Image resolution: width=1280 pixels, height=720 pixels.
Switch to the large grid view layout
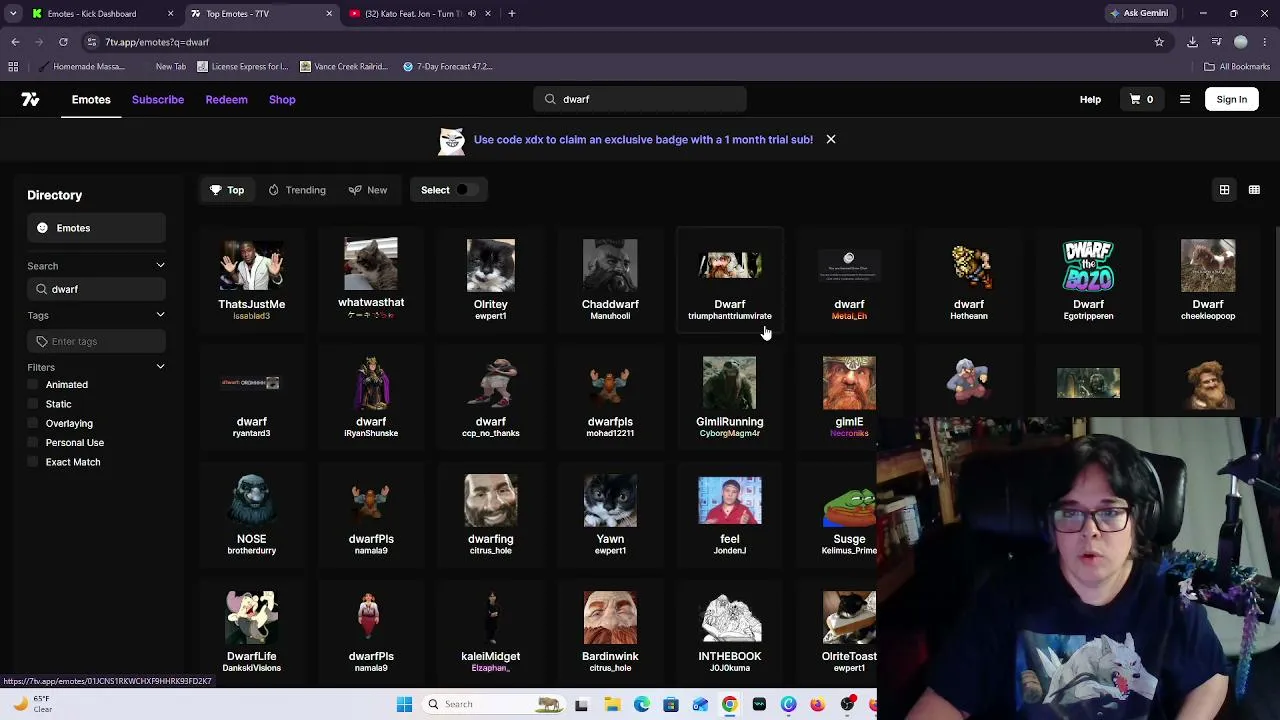click(1224, 190)
